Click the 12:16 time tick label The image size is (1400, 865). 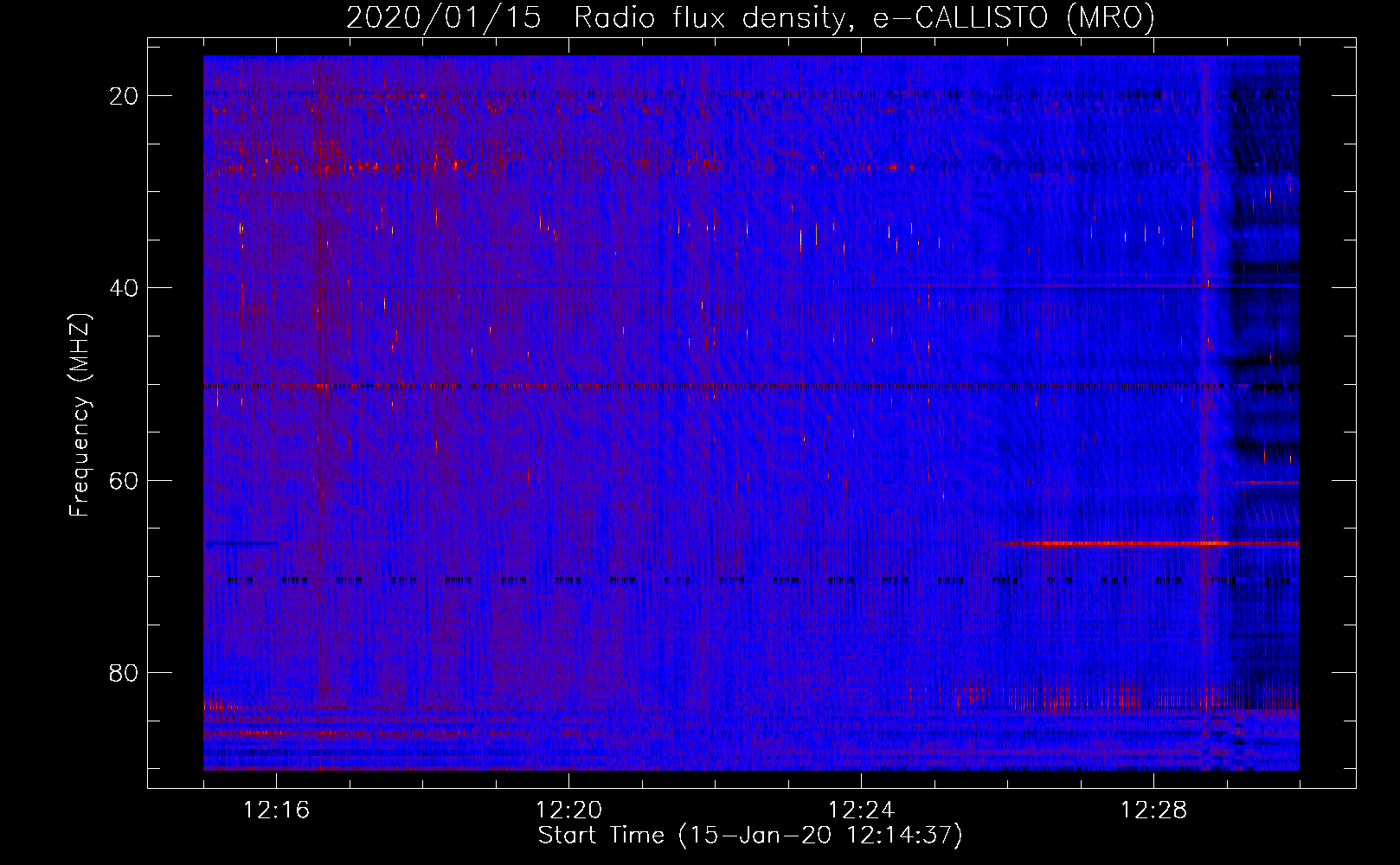click(x=276, y=811)
